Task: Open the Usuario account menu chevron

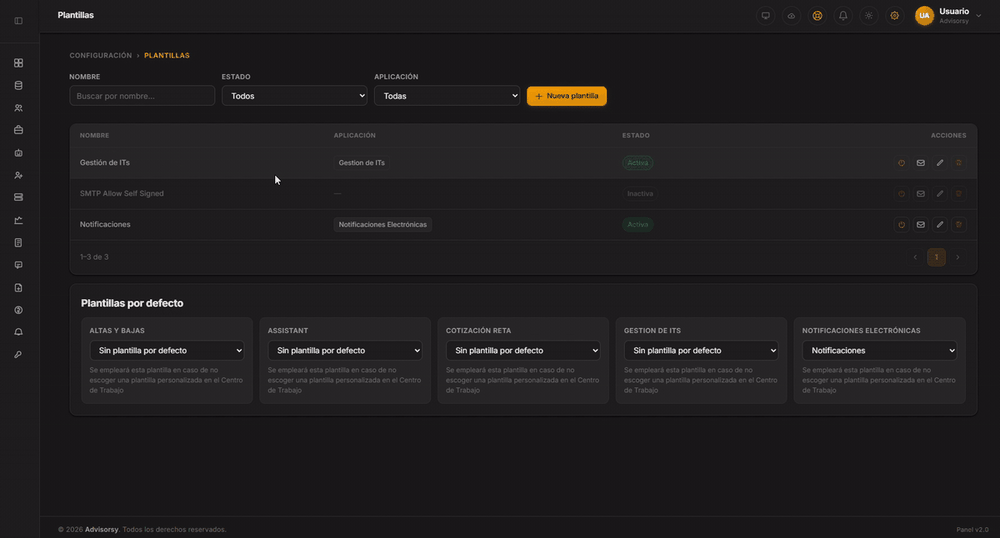Action: (x=978, y=16)
